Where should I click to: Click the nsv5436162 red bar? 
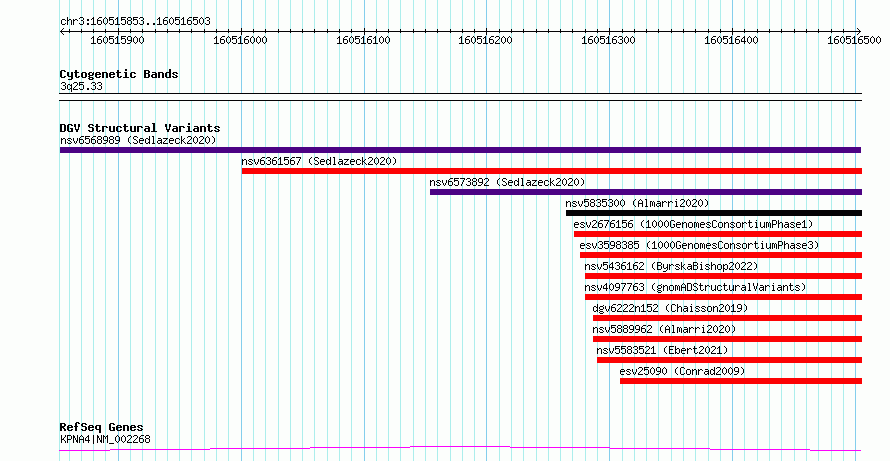[x=723, y=276]
